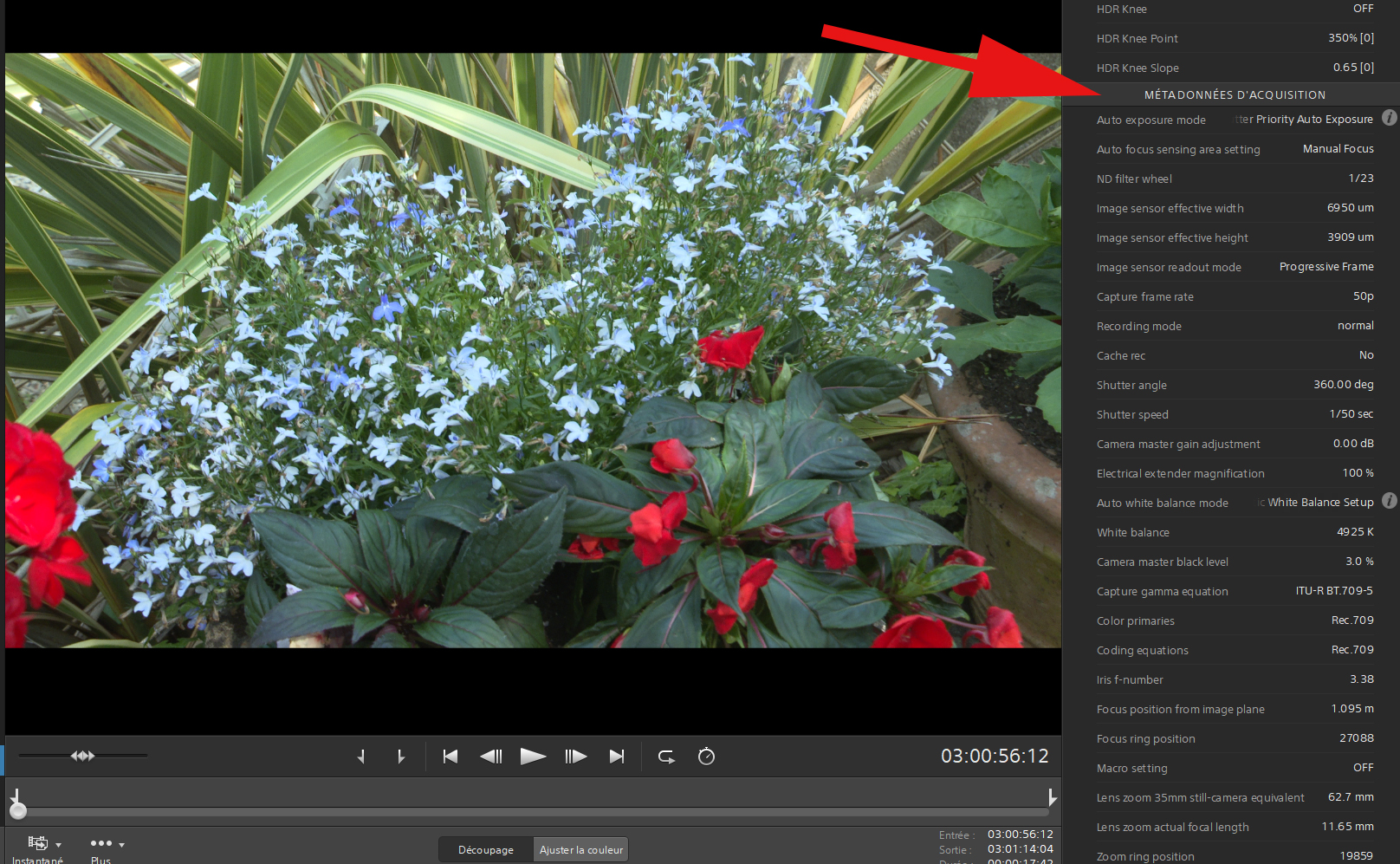1400x864 pixels.
Task: Click the MÉTADONNÉES D'ACQUISITION section header
Action: [1234, 94]
